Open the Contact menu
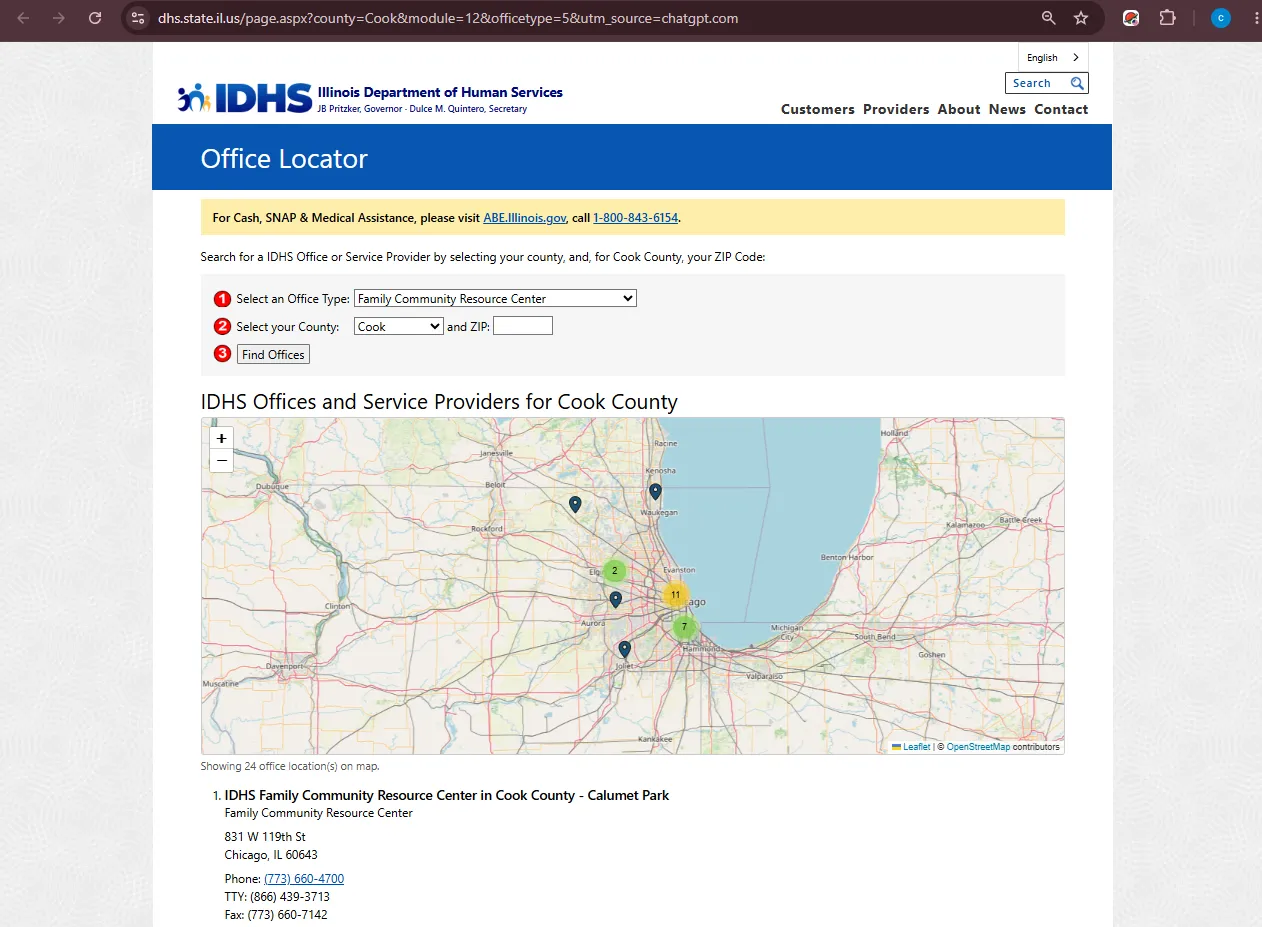Screen dimensions: 1262x927 click(1061, 109)
